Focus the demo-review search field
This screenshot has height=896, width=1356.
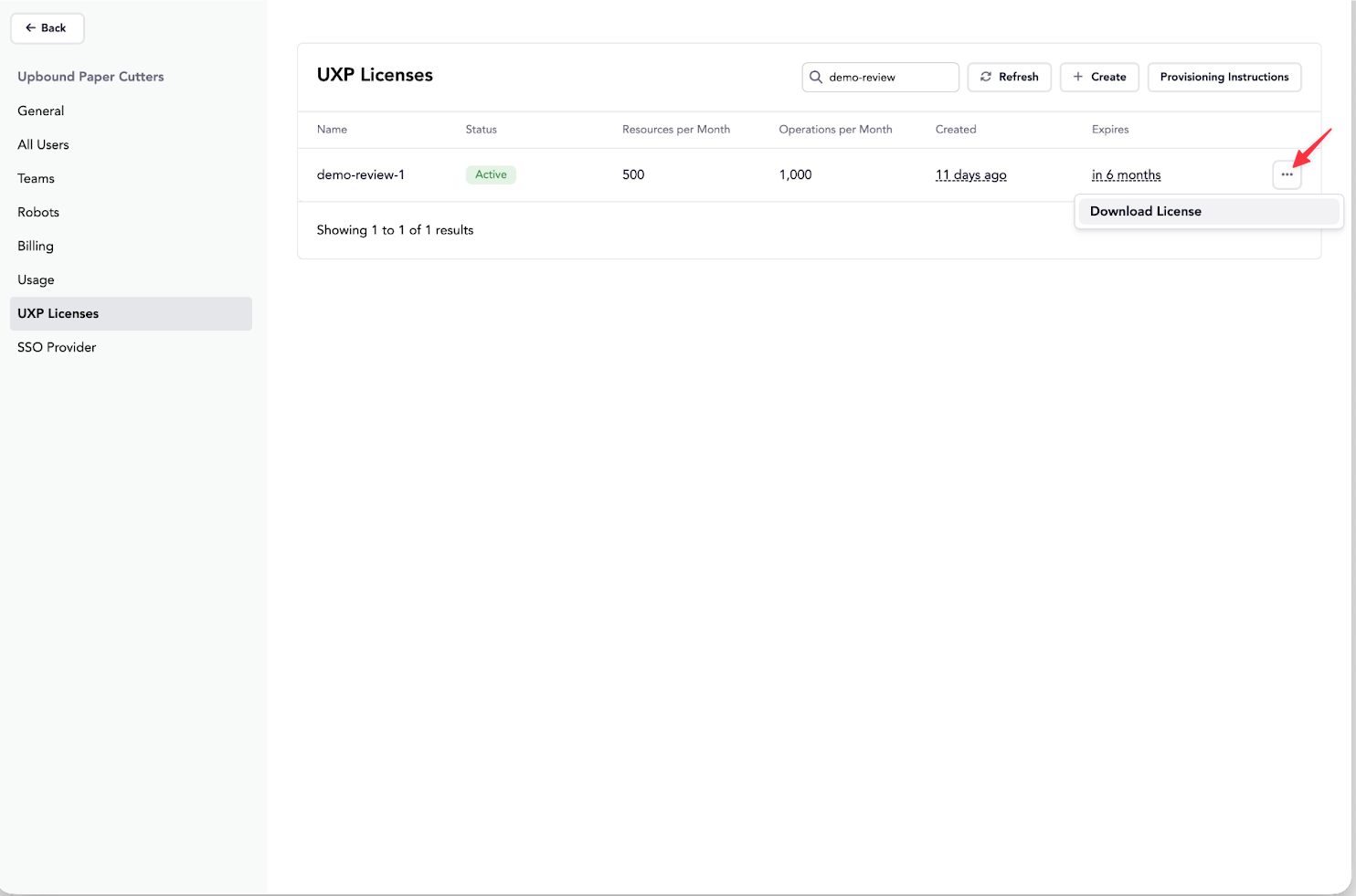pyautogui.click(x=888, y=78)
